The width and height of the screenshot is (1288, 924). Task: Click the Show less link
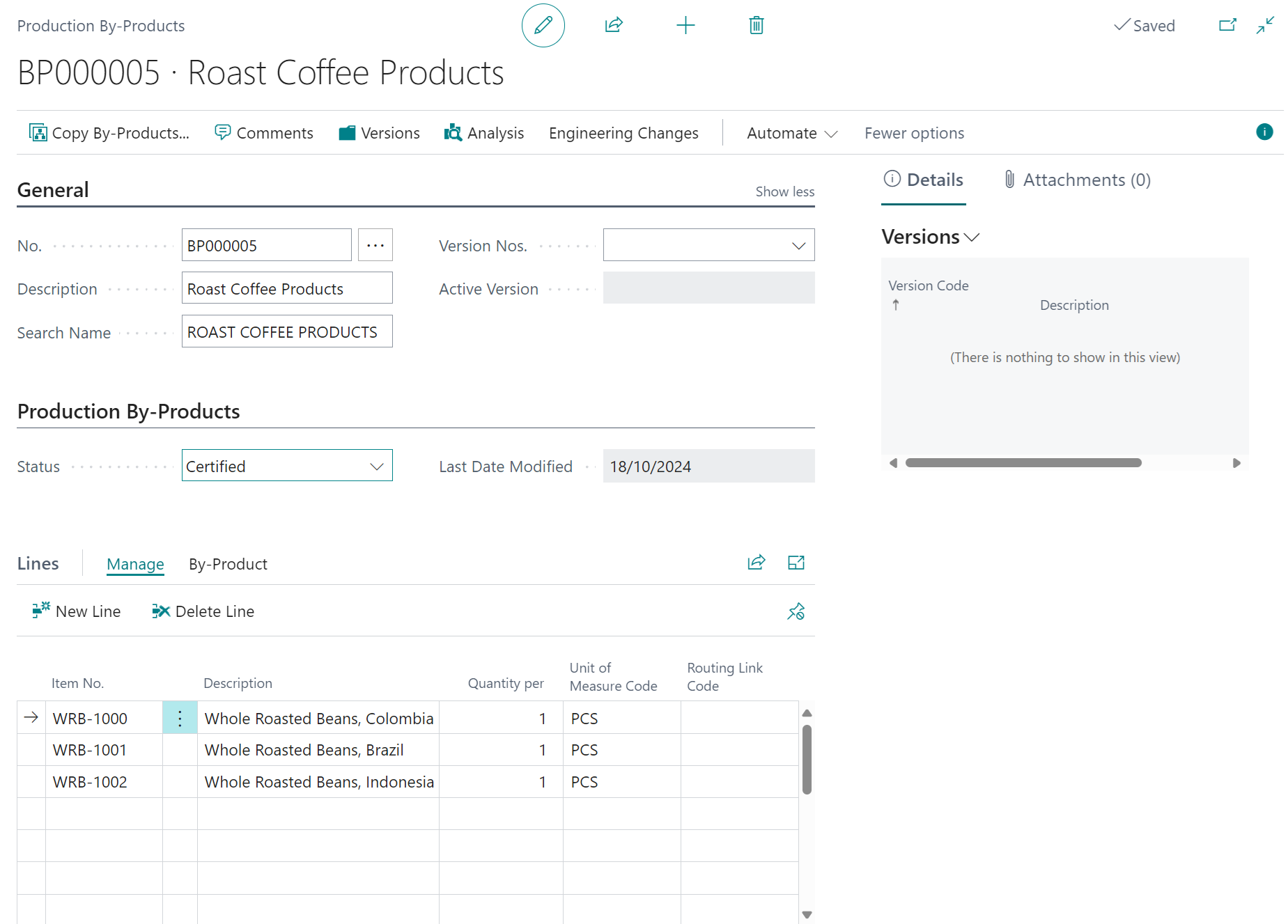pyautogui.click(x=784, y=191)
